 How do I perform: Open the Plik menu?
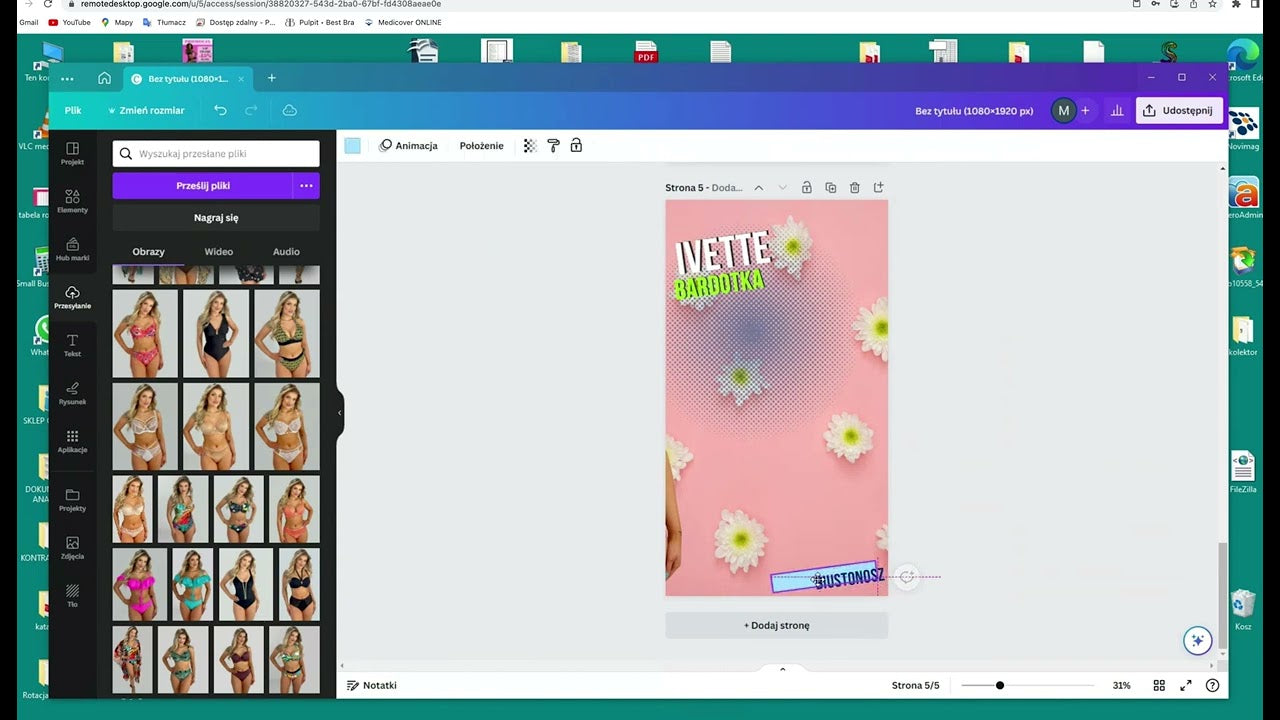(x=73, y=110)
